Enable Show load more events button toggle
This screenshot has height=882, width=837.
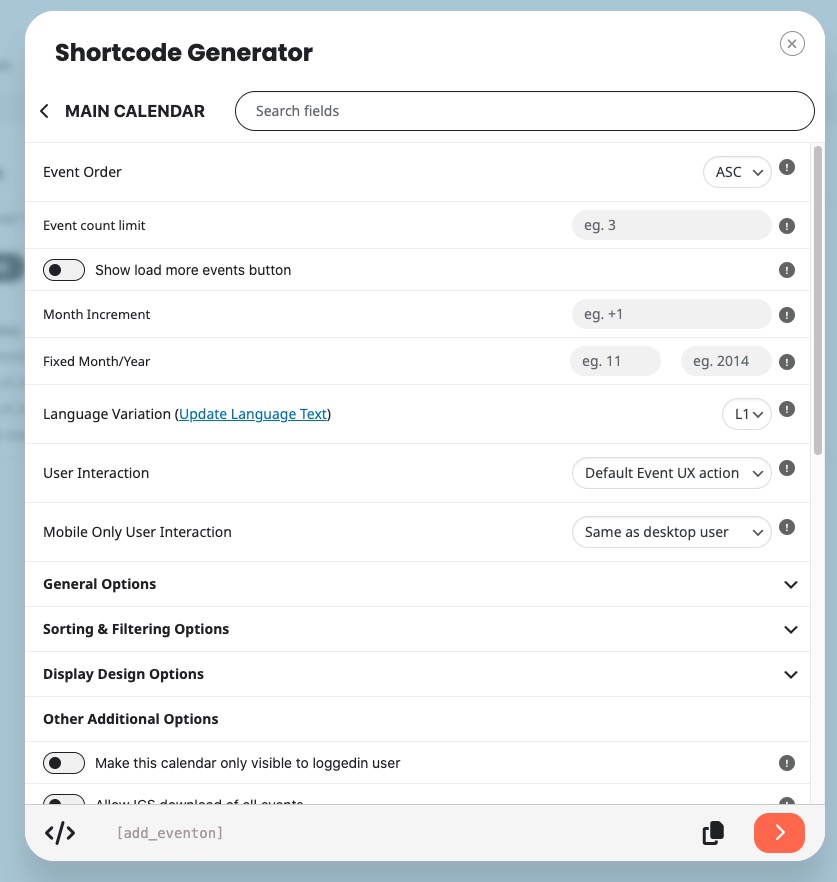click(64, 270)
